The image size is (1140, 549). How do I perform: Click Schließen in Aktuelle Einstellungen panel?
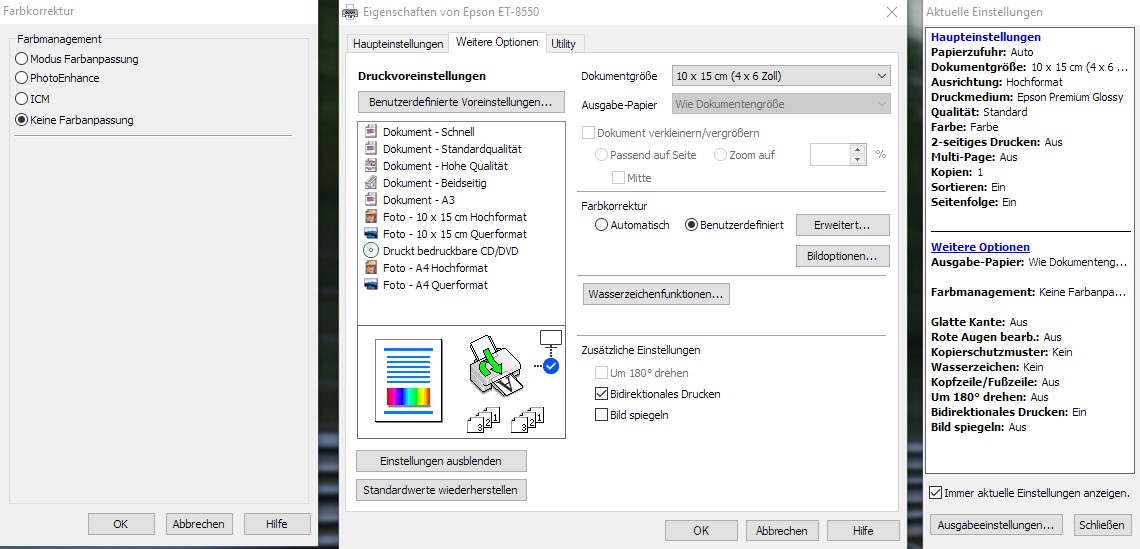click(1101, 524)
